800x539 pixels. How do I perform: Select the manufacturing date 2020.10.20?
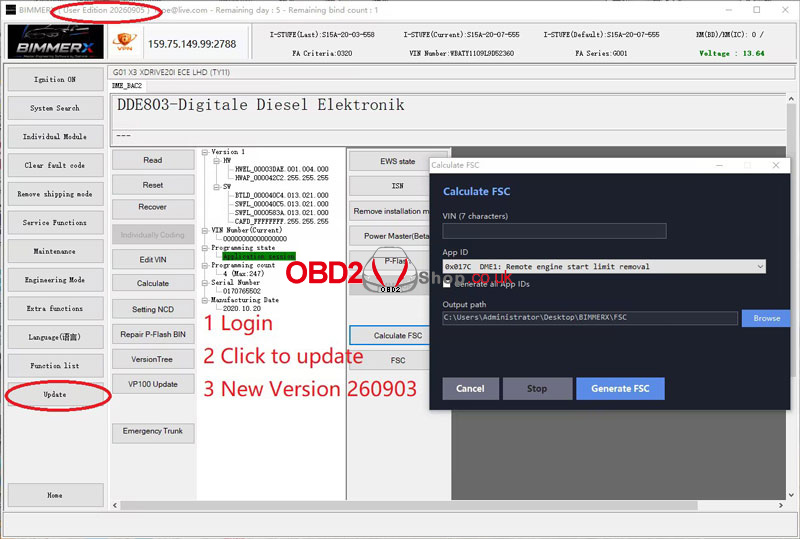pos(241,309)
